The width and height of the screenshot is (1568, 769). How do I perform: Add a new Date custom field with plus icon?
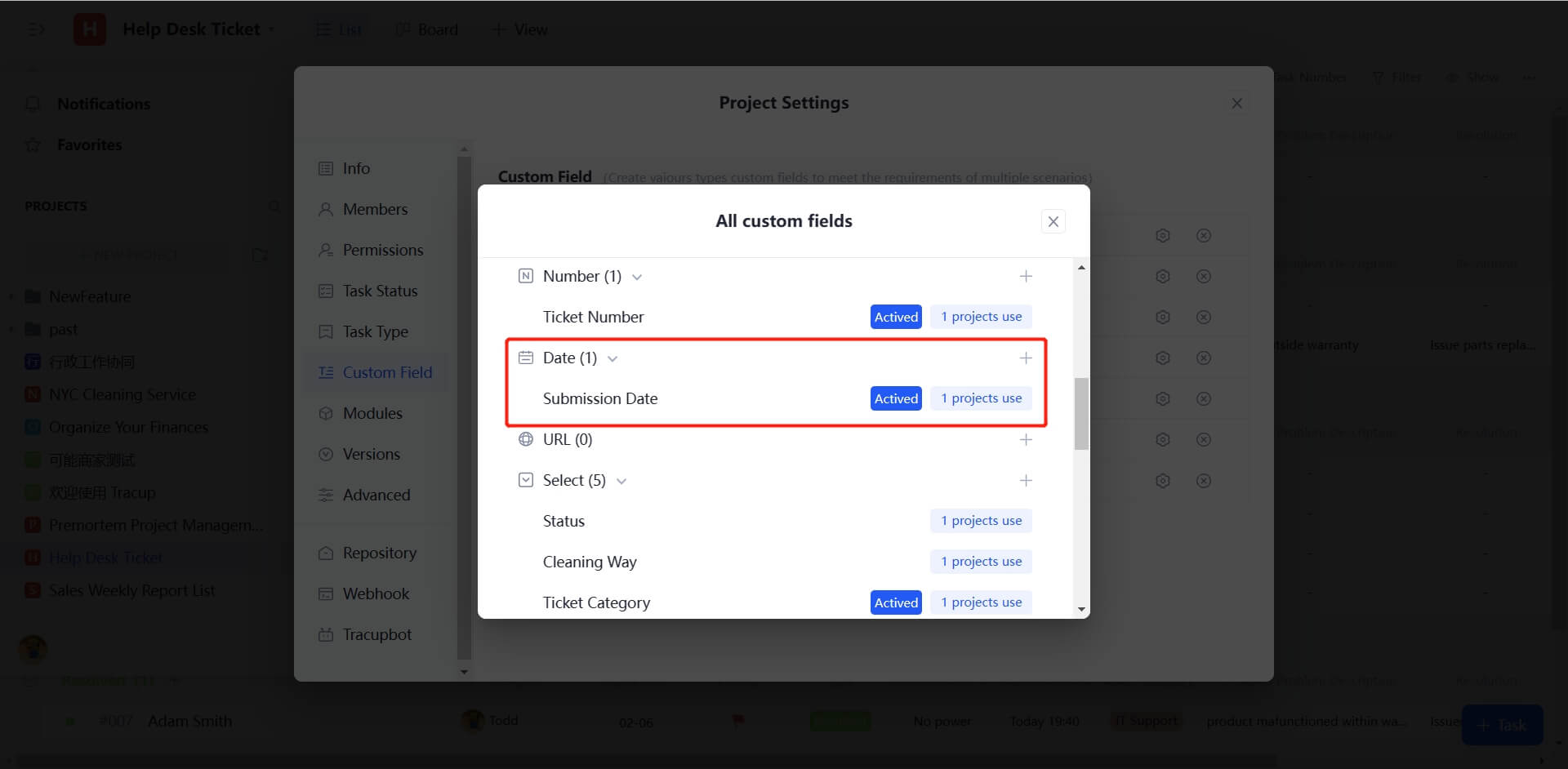pos(1026,358)
